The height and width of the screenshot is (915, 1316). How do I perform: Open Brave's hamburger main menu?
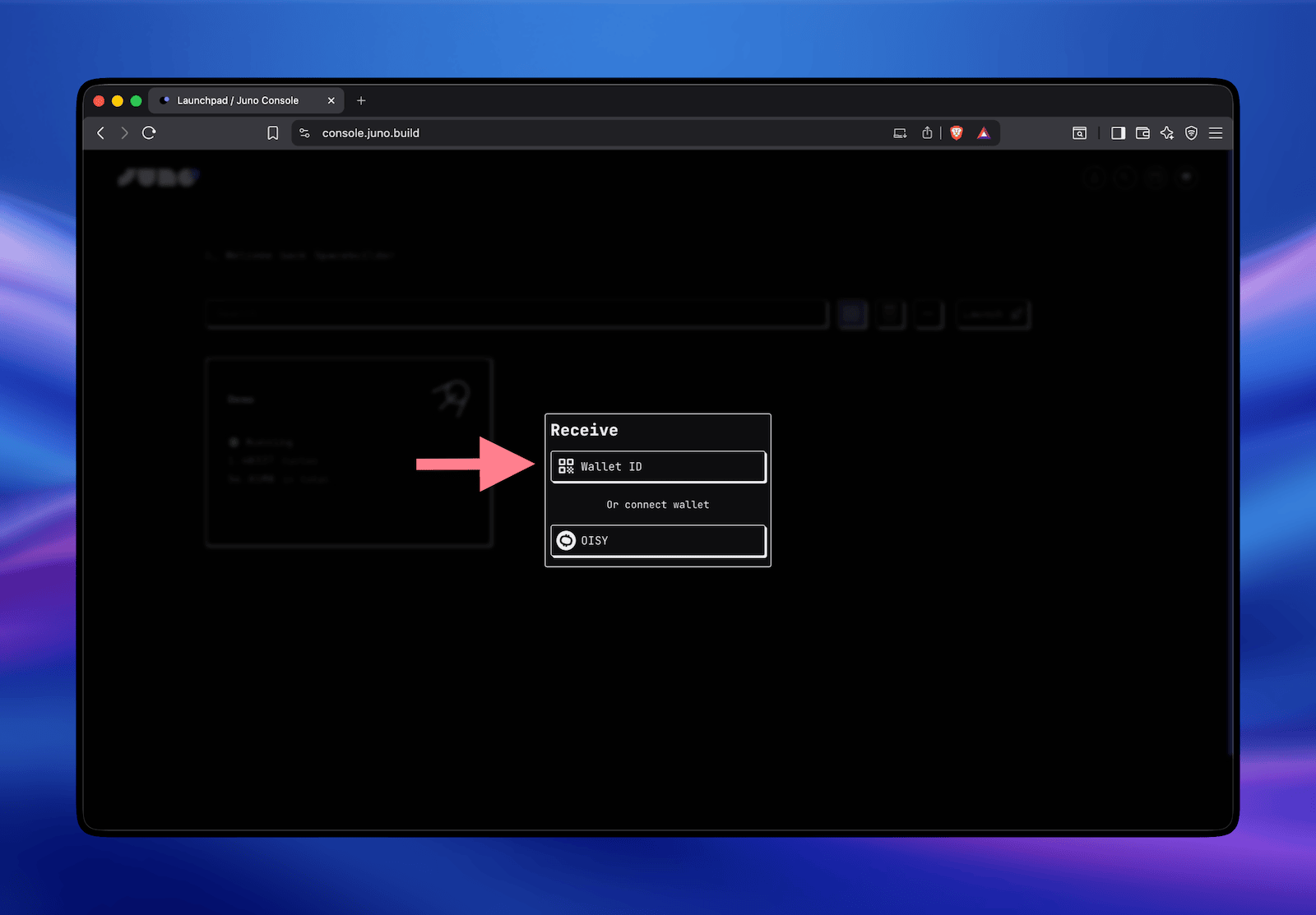pyautogui.click(x=1216, y=132)
